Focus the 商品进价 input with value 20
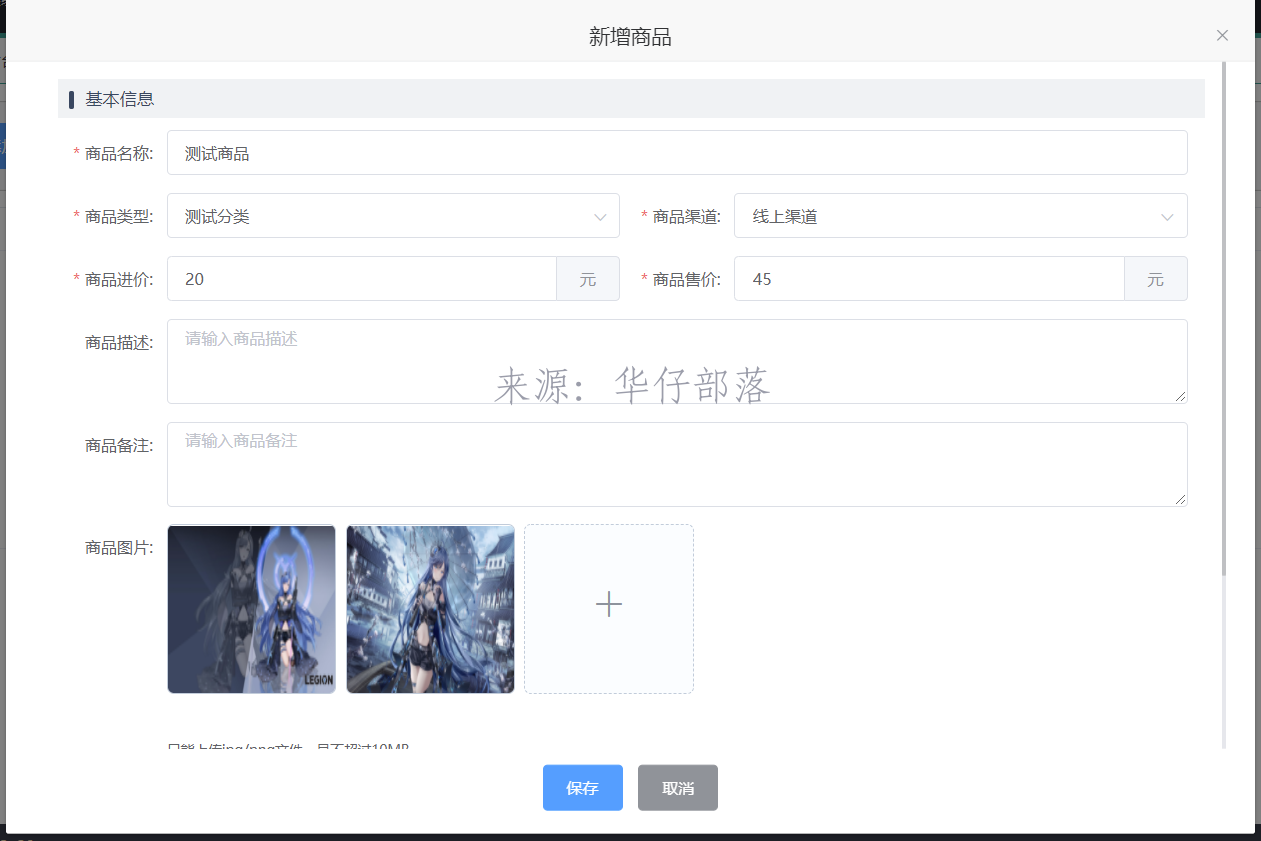The height and width of the screenshot is (841, 1261). 362,279
